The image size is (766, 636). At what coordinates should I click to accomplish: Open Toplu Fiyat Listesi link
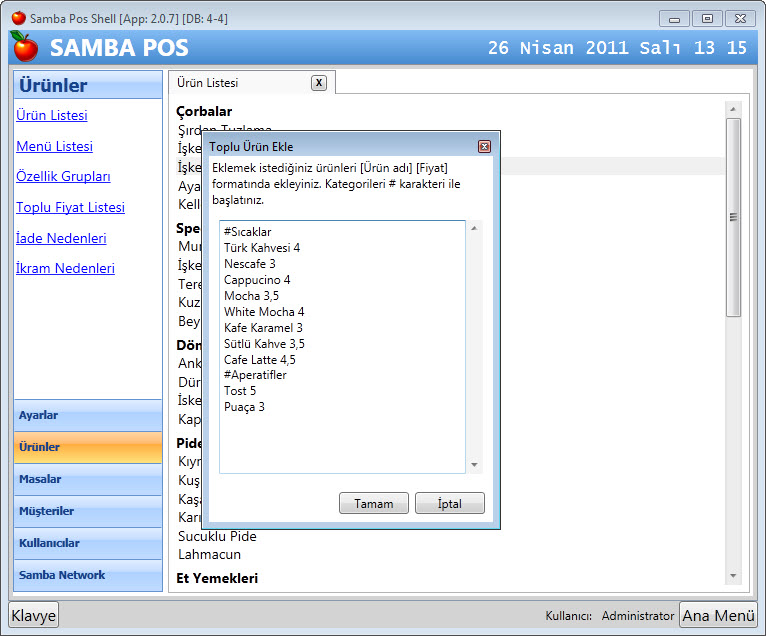(x=70, y=207)
